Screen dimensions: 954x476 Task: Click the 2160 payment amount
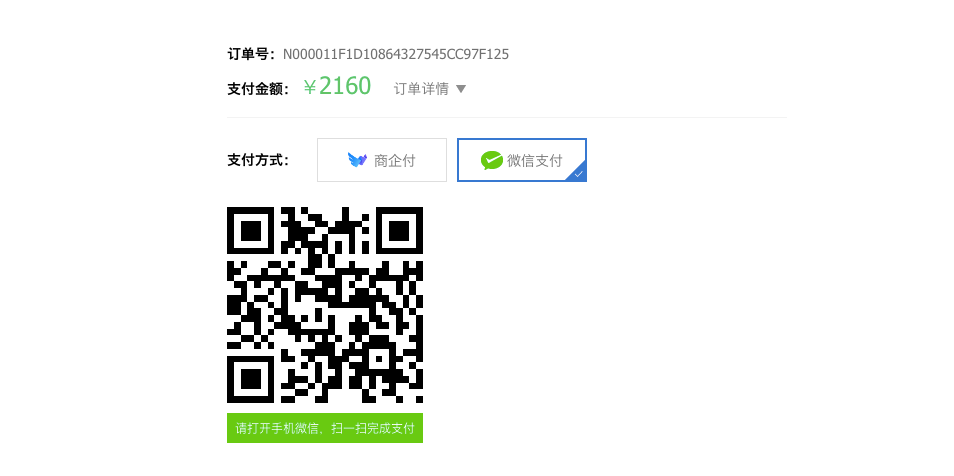(x=345, y=86)
